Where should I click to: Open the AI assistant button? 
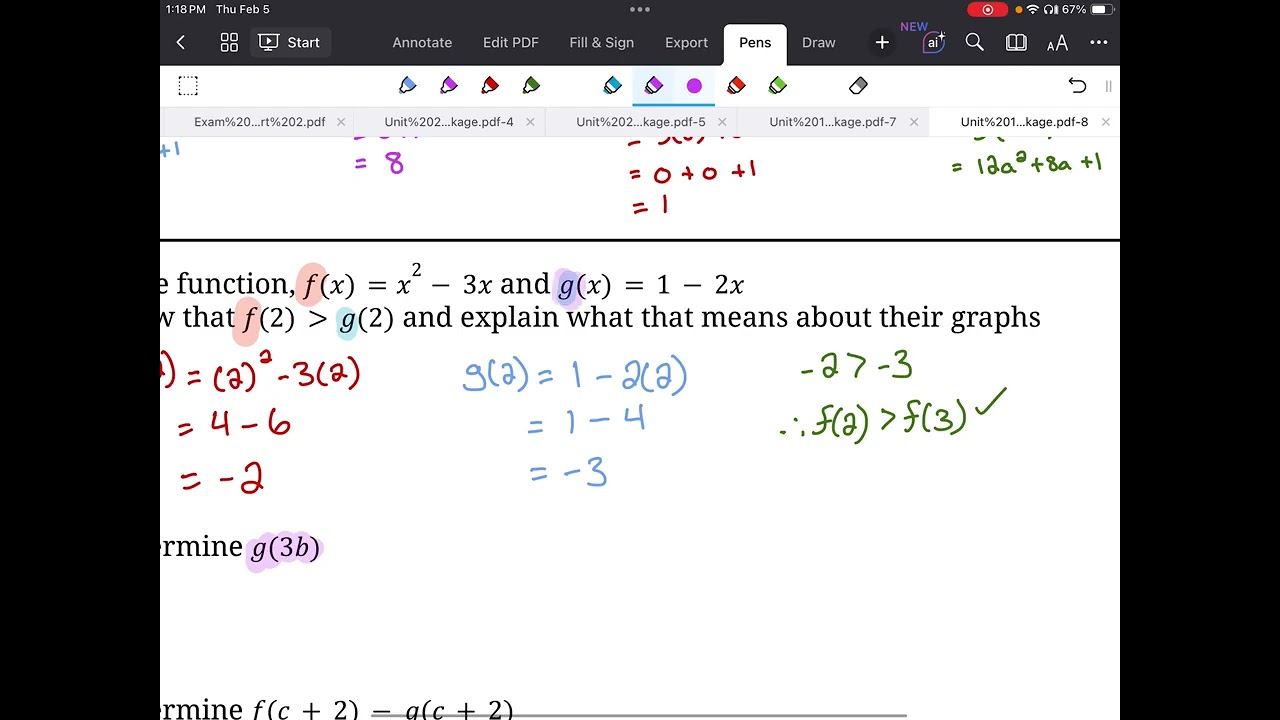(933, 42)
